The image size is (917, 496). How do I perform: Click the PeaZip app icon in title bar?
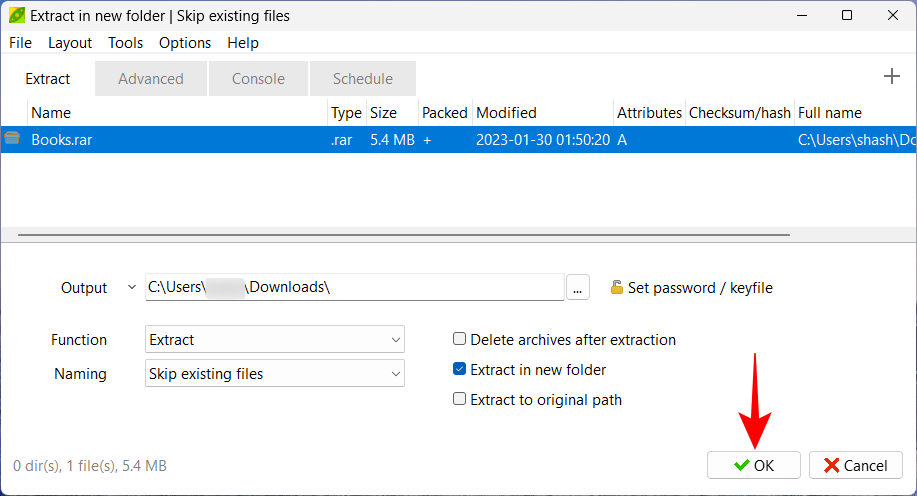(16, 16)
